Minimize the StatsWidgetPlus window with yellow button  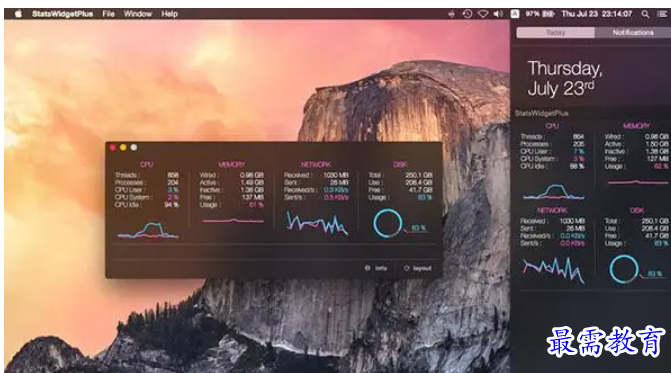click(x=123, y=148)
